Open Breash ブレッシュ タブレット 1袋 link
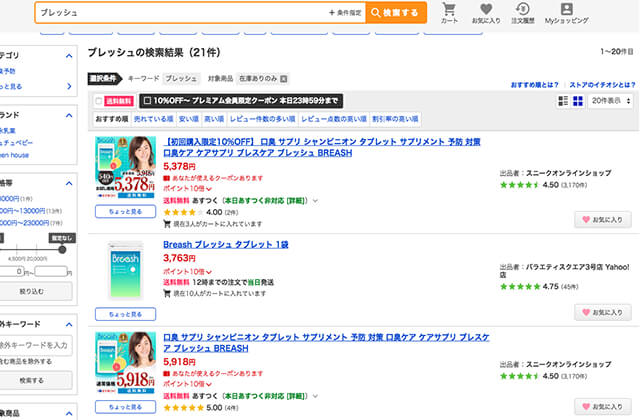Viewport: 640px width, 420px height. point(226,244)
